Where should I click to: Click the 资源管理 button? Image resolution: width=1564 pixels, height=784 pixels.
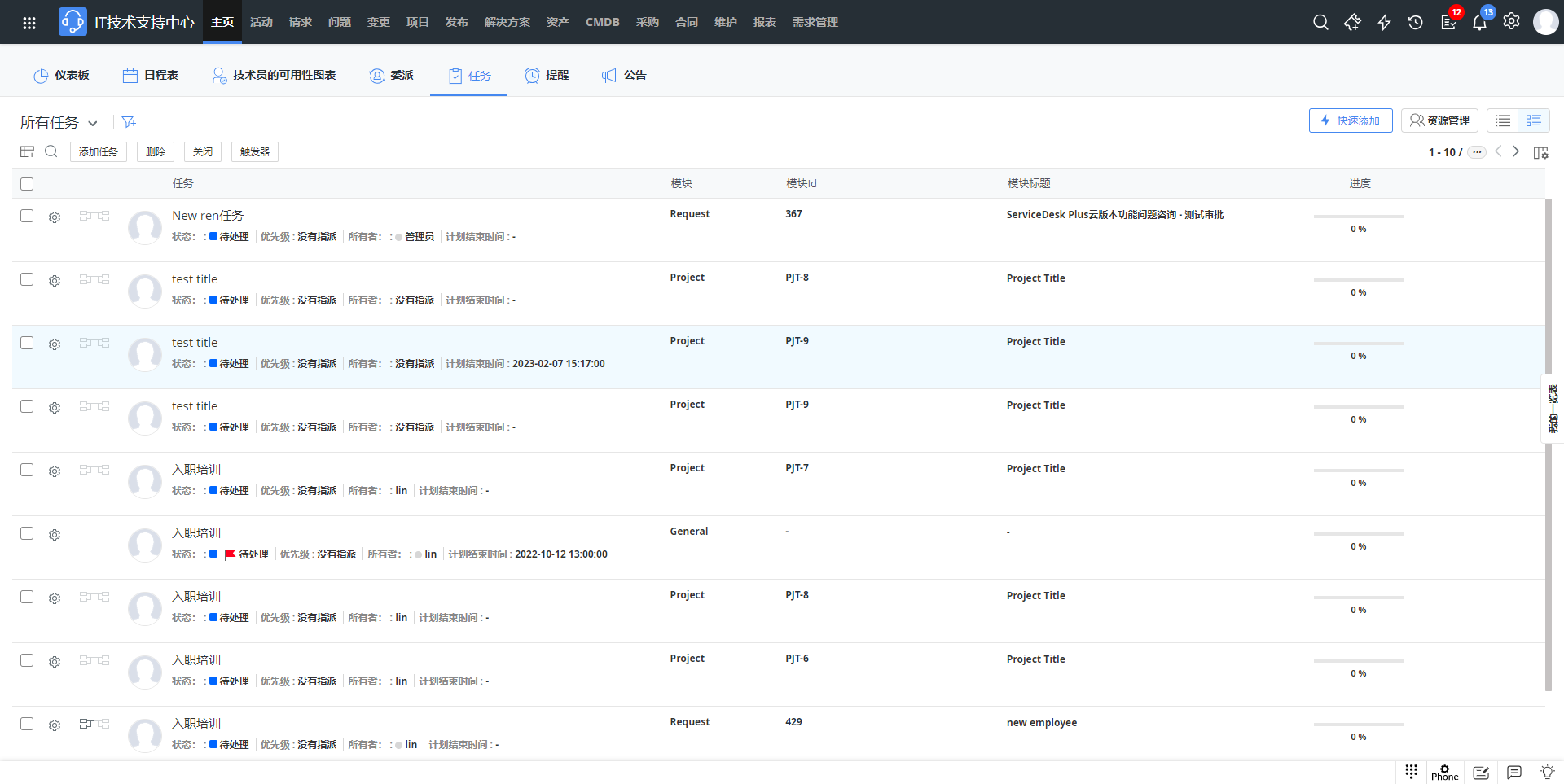tap(1439, 120)
